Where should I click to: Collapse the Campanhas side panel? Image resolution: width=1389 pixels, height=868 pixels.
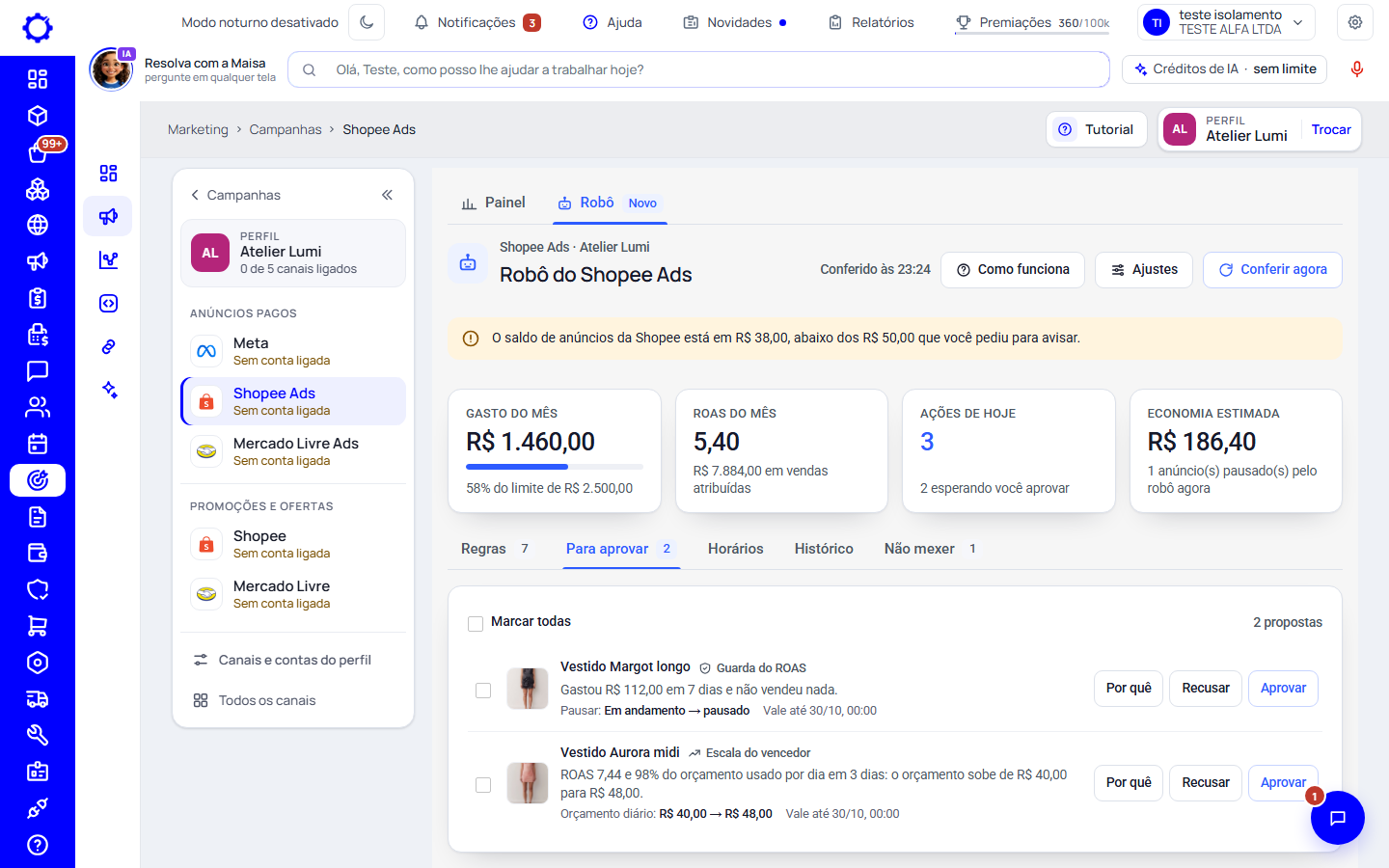pyautogui.click(x=387, y=195)
